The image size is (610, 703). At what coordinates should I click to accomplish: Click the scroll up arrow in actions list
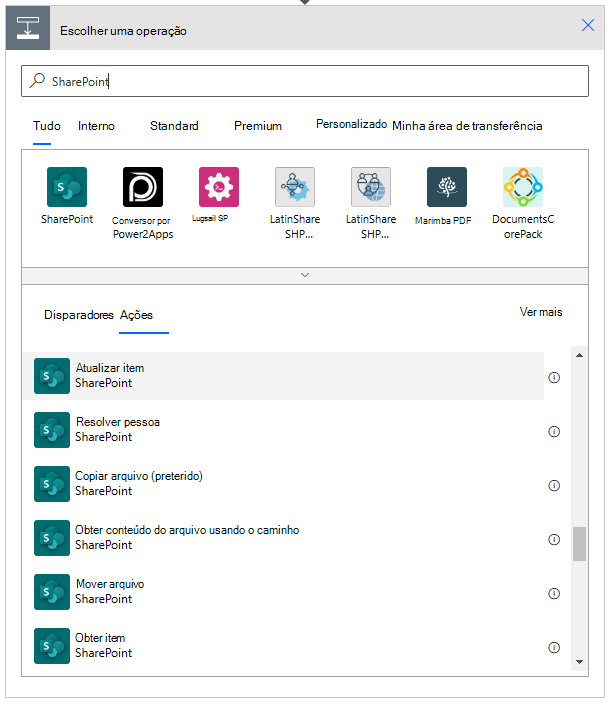tap(579, 355)
